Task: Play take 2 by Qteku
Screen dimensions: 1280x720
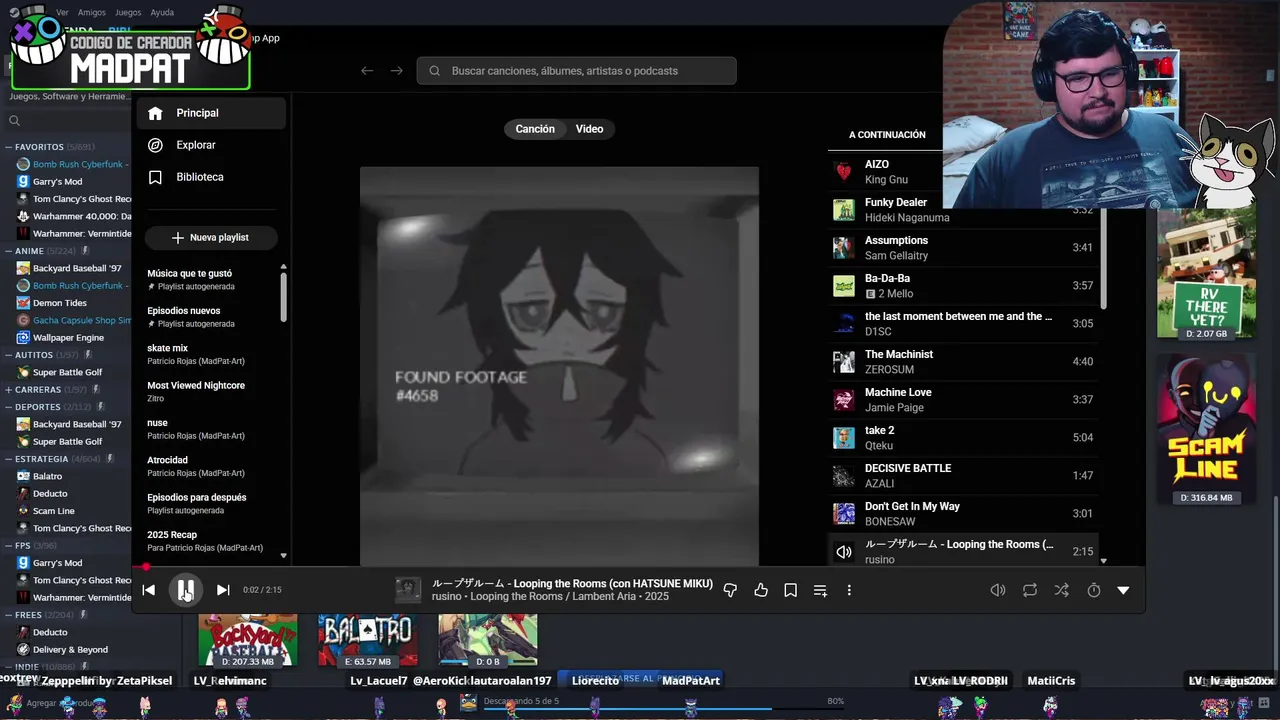Action: click(x=963, y=438)
